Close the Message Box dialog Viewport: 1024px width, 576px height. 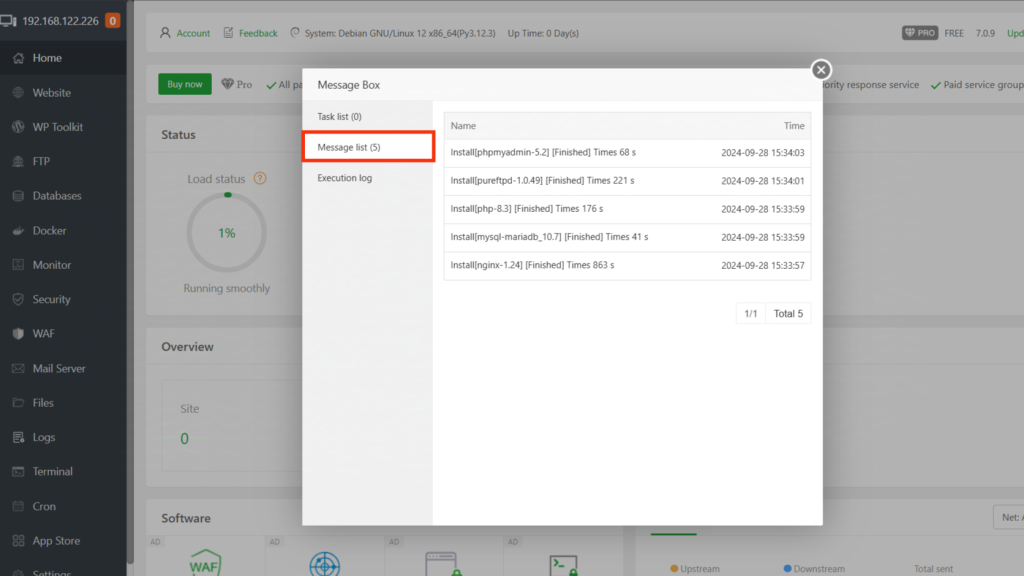tap(821, 69)
